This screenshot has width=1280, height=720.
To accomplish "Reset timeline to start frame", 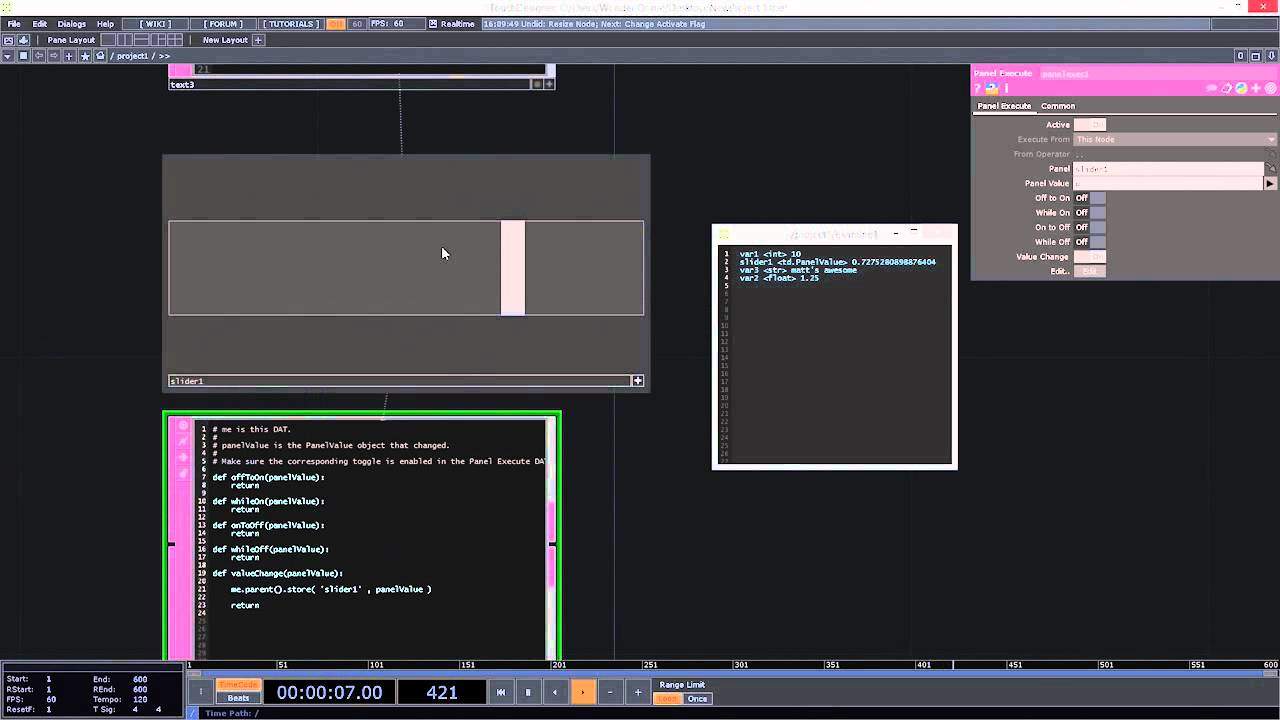I will tap(501, 692).
